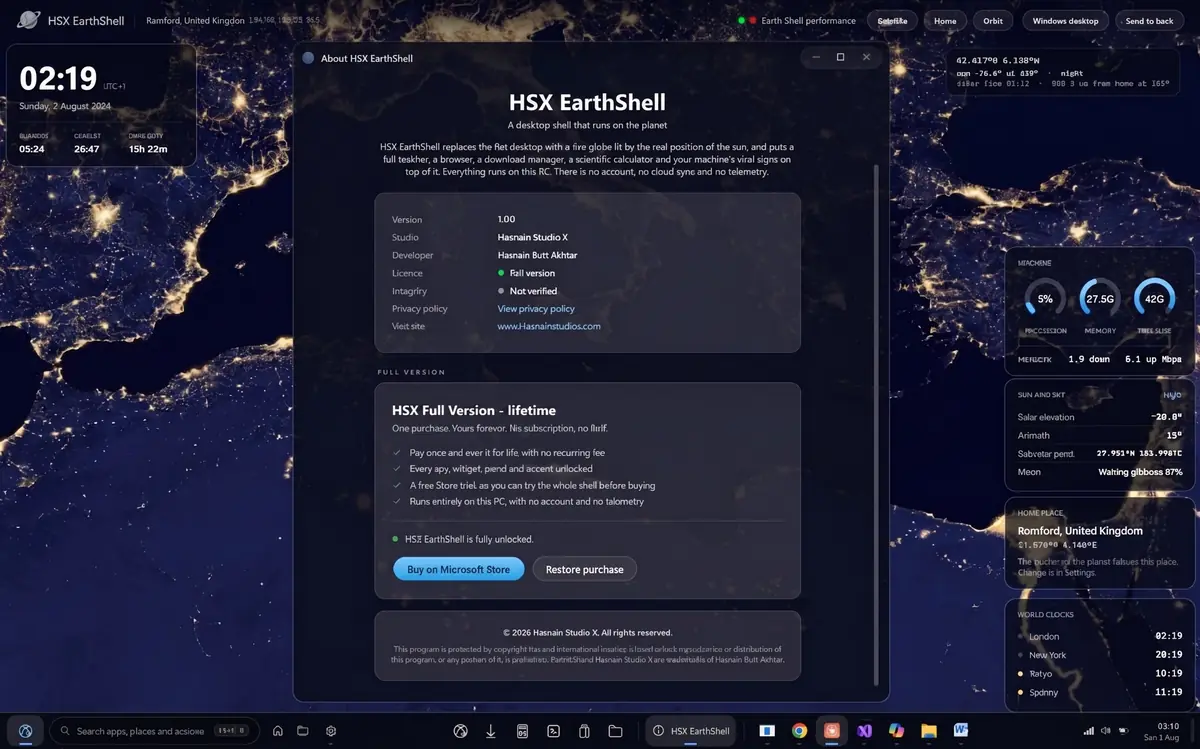Switch to the HSX EarthShell taskbar button
The image size is (1200, 749).
(x=691, y=731)
